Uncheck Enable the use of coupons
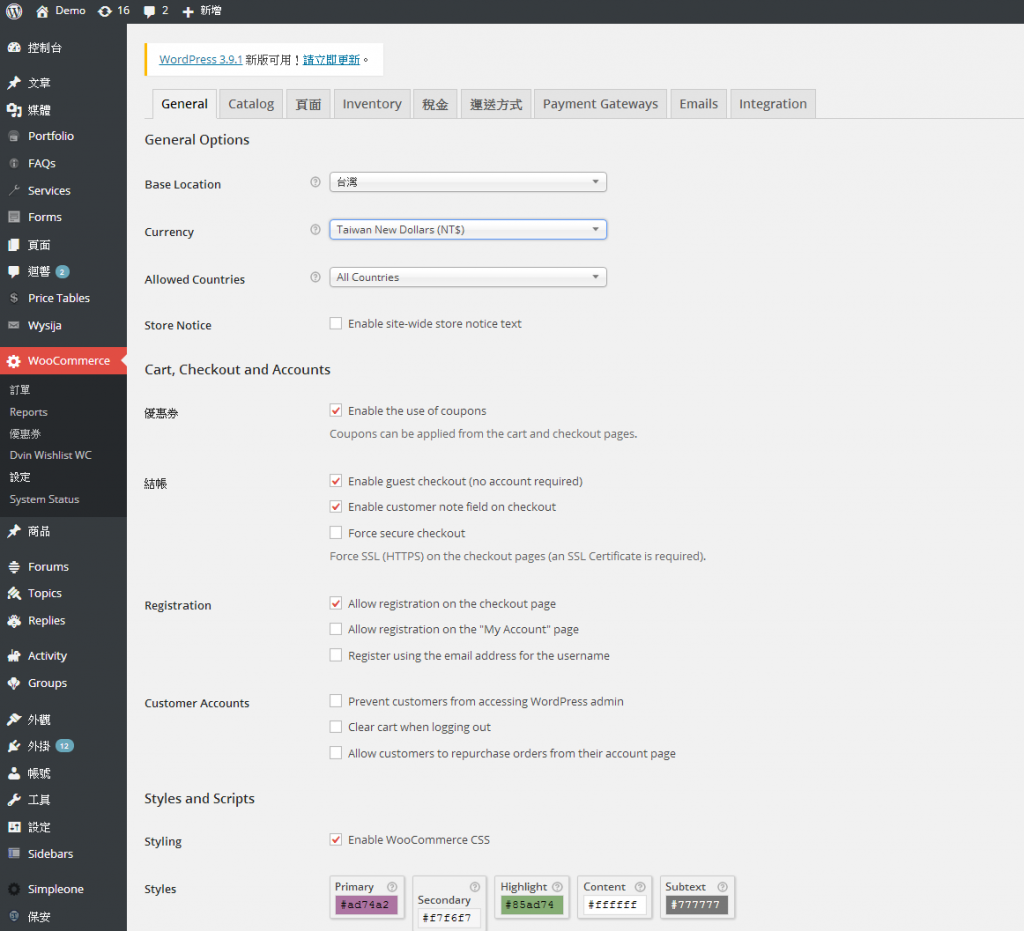This screenshot has height=931, width=1024. click(336, 411)
